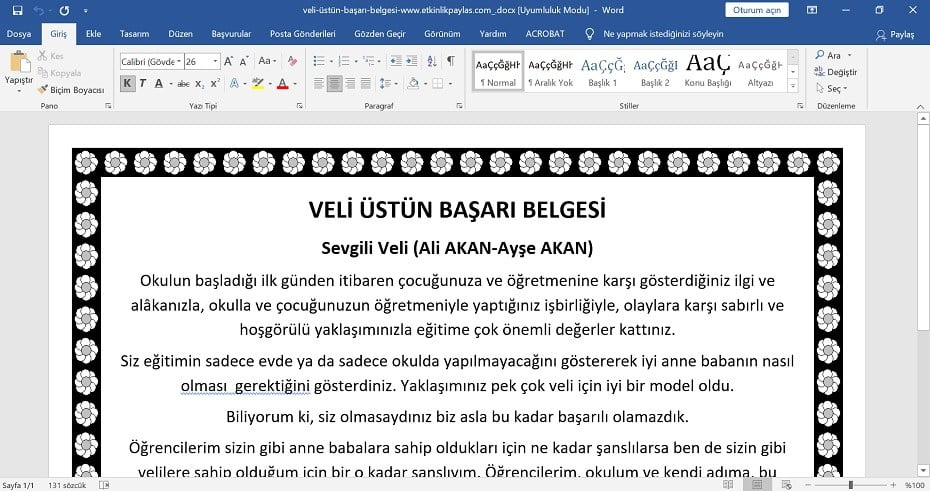Open the Dosya file menu
The width and height of the screenshot is (930, 491).
pyautogui.click(x=19, y=34)
